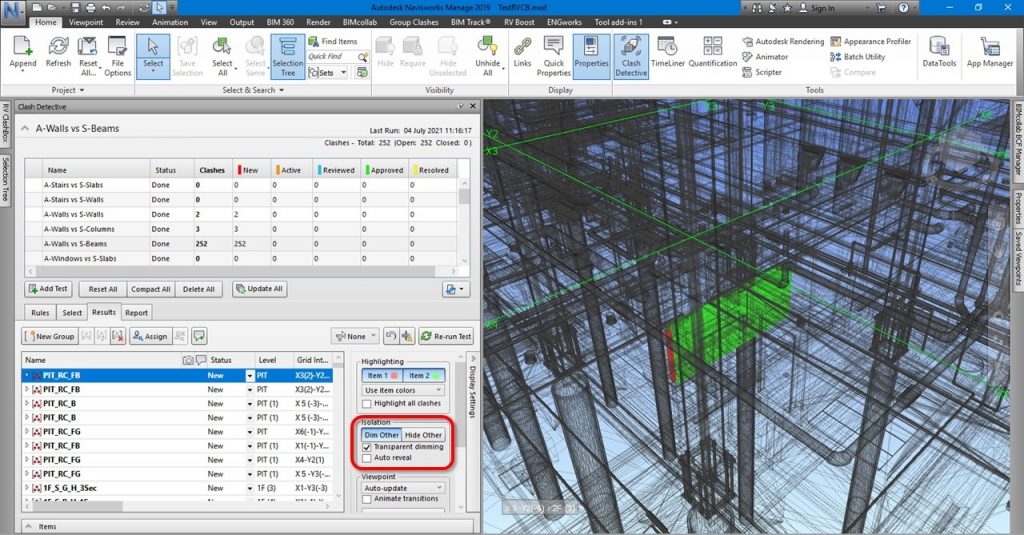Switch to the Viewpoint ribbon tab
This screenshot has width=1024, height=535.
coord(86,22)
